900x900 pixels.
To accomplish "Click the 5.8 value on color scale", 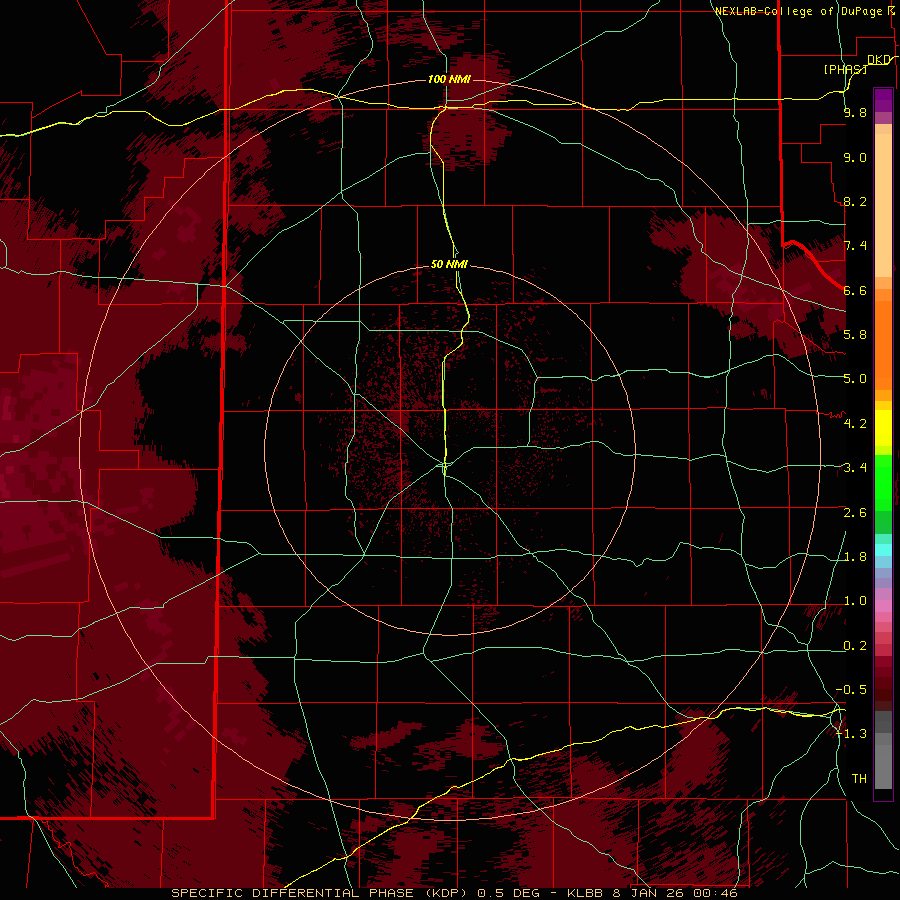I will 855,334.
